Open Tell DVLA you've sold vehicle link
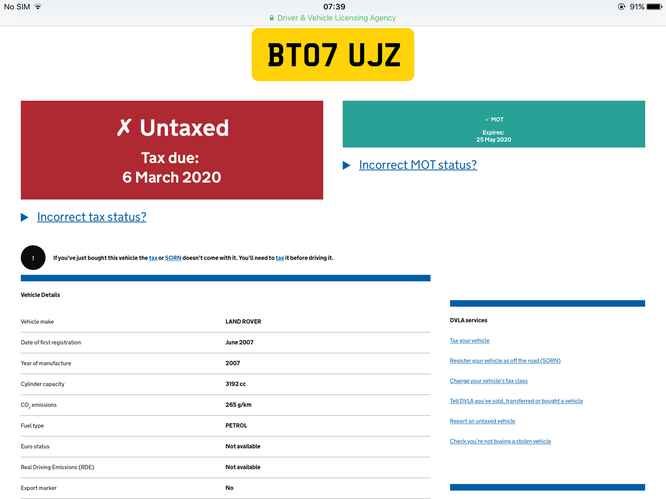Image resolution: width=666 pixels, height=499 pixels. click(516, 401)
